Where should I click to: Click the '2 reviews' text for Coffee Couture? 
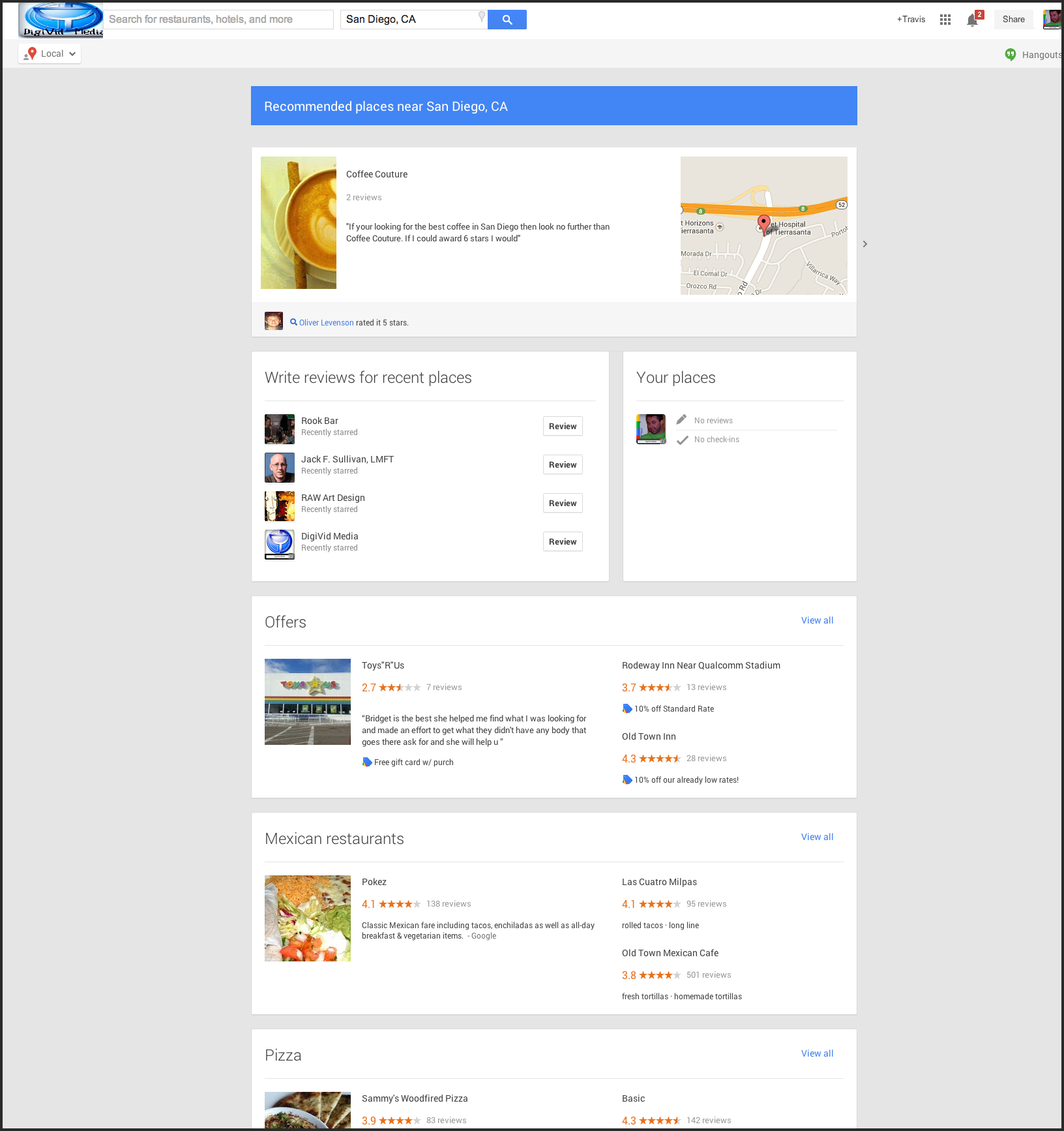(x=364, y=198)
